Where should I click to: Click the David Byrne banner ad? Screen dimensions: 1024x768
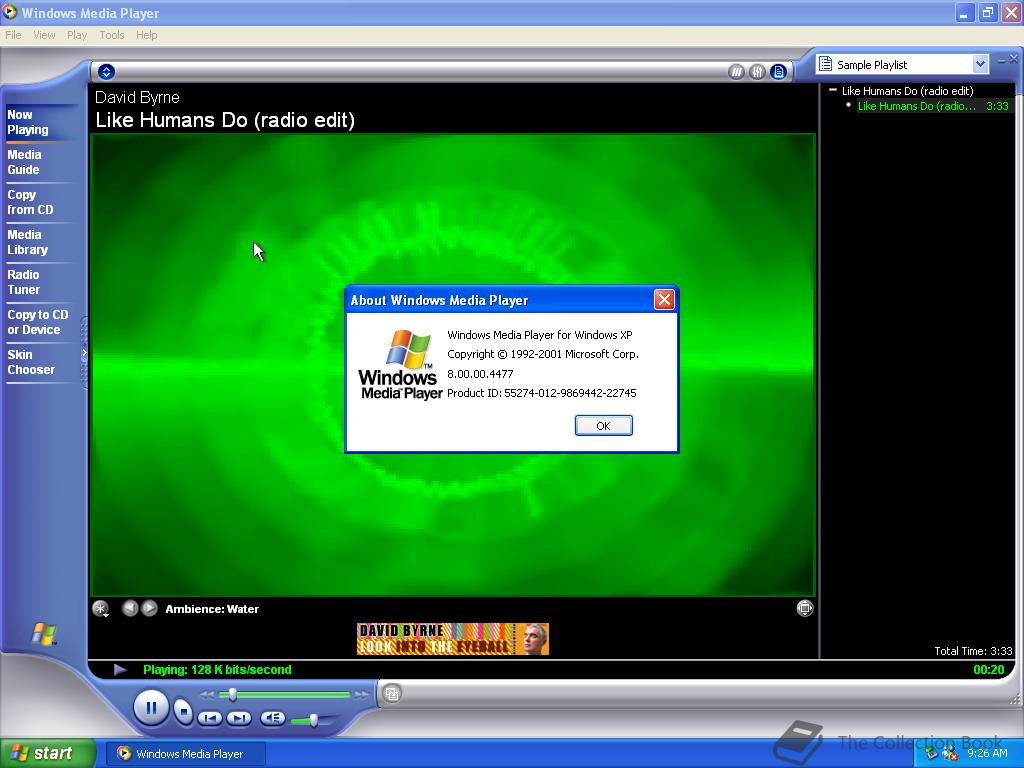(453, 639)
